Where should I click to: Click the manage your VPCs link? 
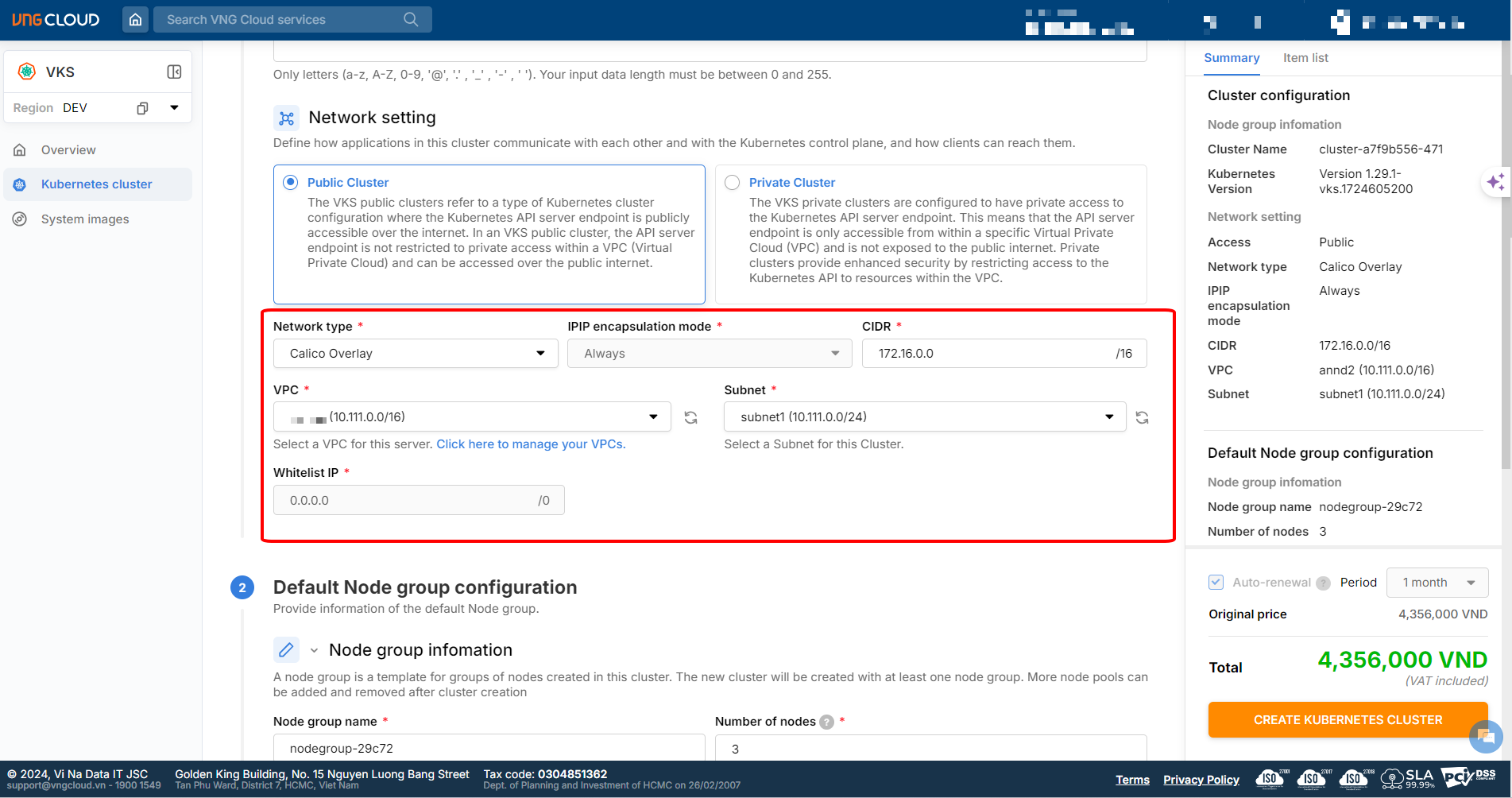click(531, 444)
